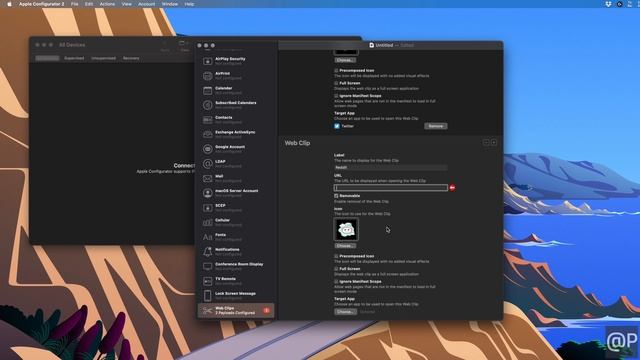Open the Calendar payload icon

(x=207, y=91)
